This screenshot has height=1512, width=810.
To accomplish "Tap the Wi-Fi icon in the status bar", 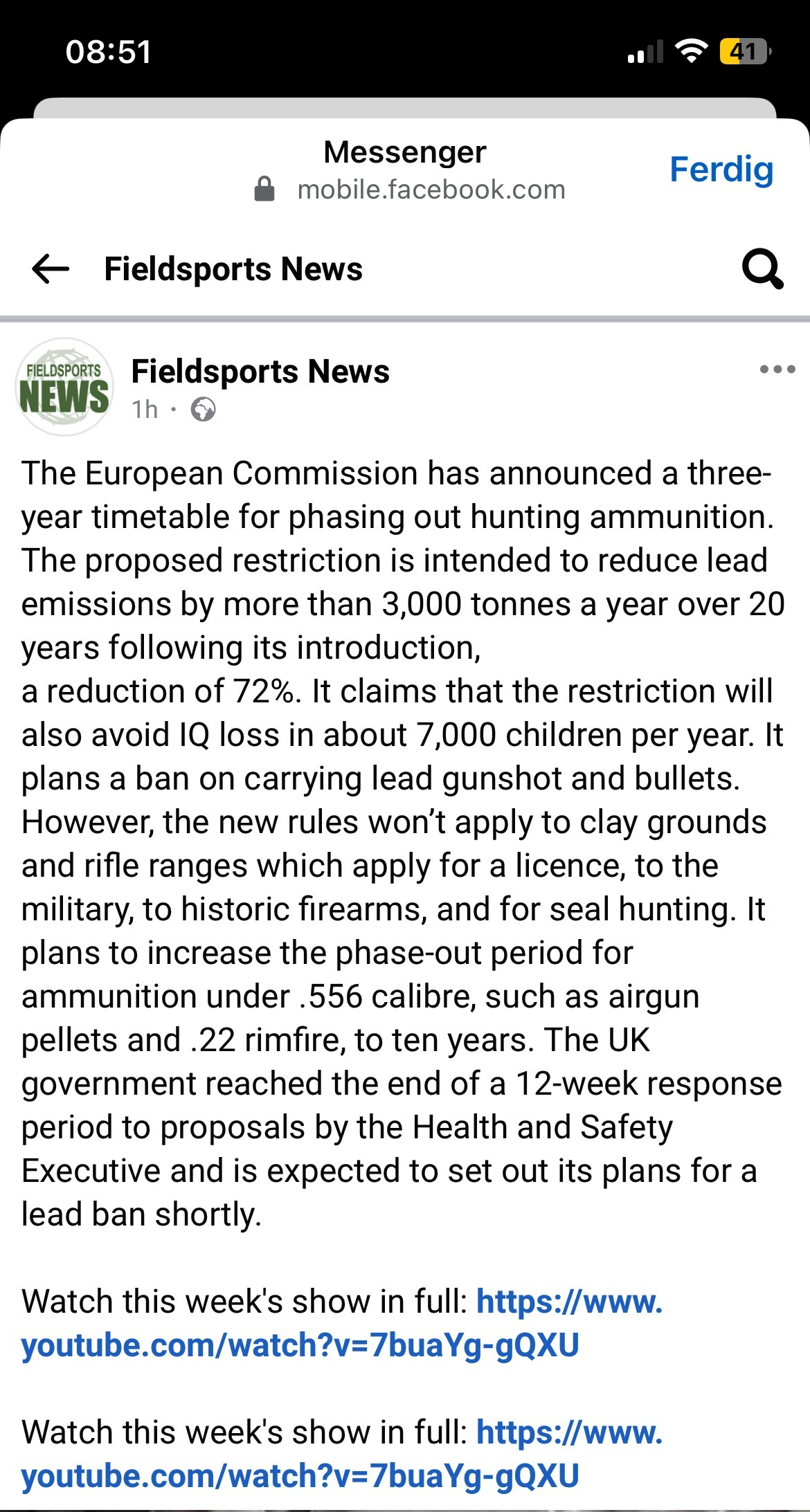I will tap(690, 52).
